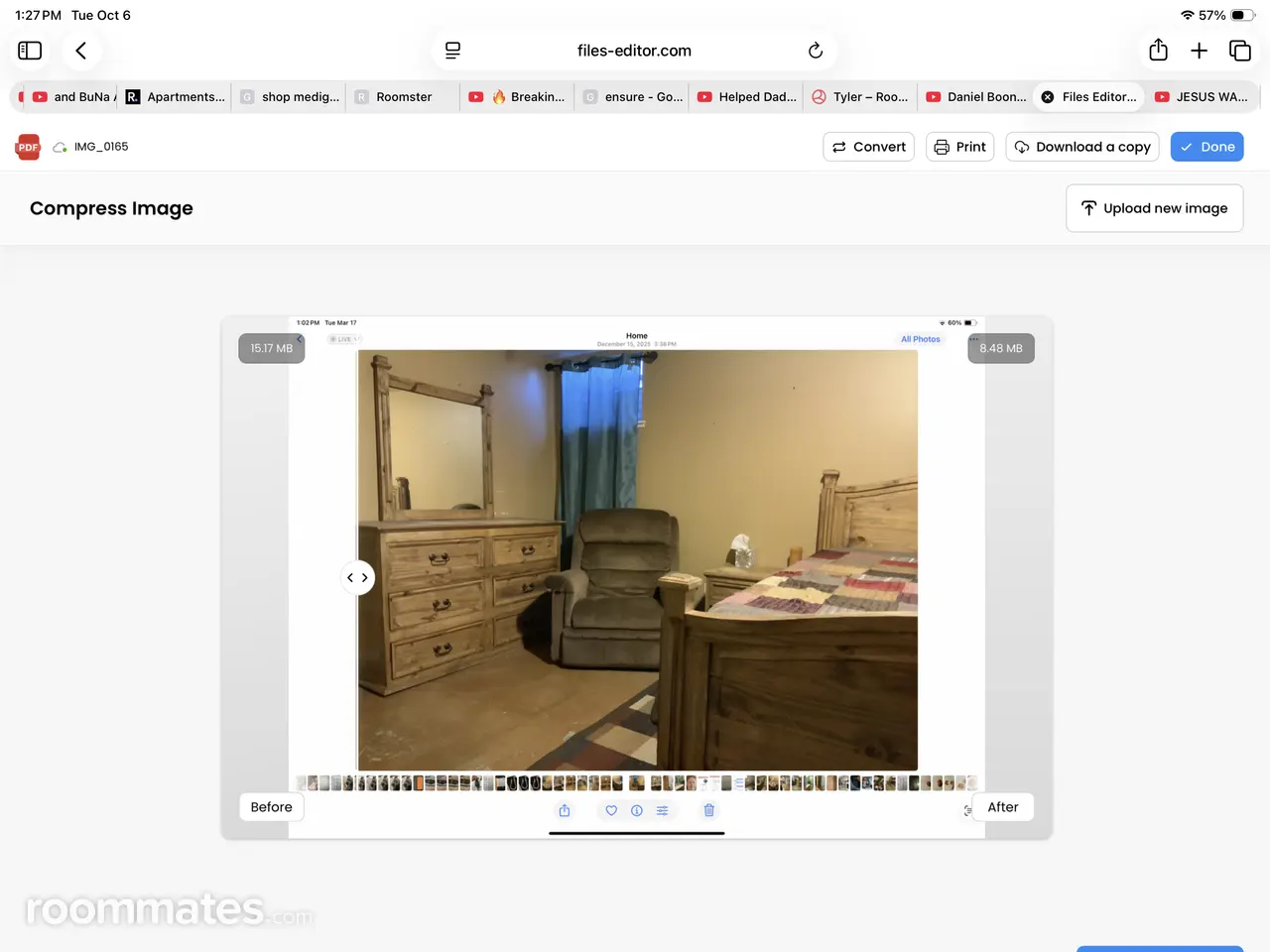Add a new Safari tab

pos(1199,51)
